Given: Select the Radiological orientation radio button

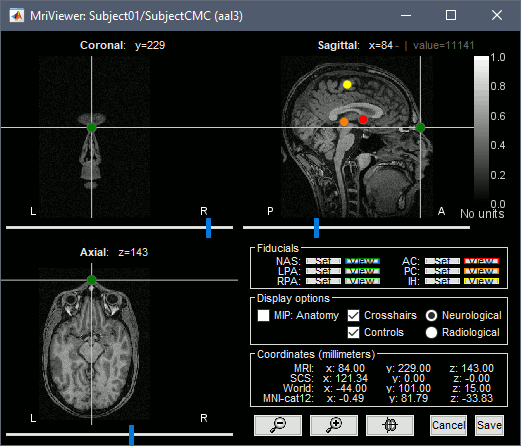Looking at the screenshot, I should click(431, 332).
